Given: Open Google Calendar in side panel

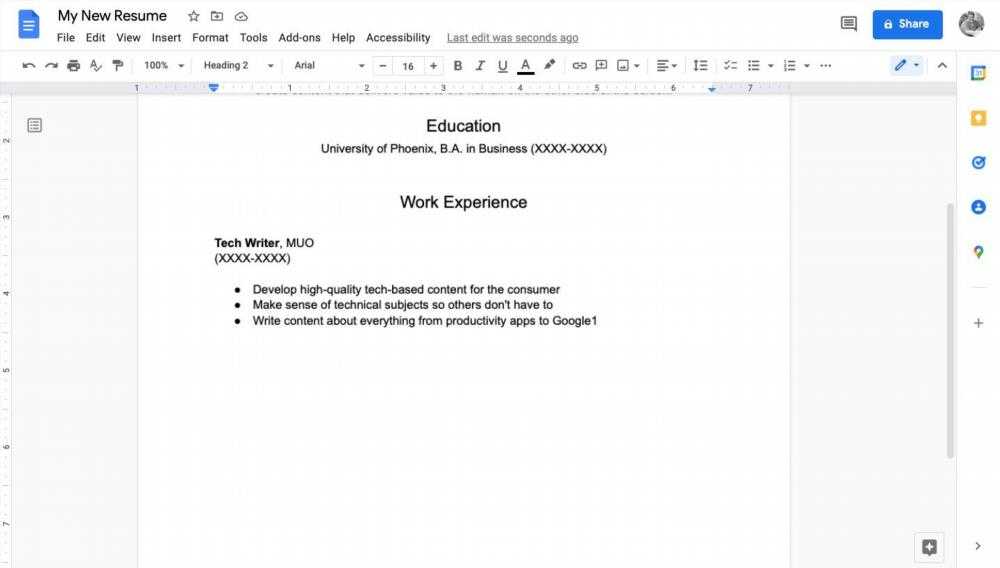Looking at the screenshot, I should pos(978,73).
